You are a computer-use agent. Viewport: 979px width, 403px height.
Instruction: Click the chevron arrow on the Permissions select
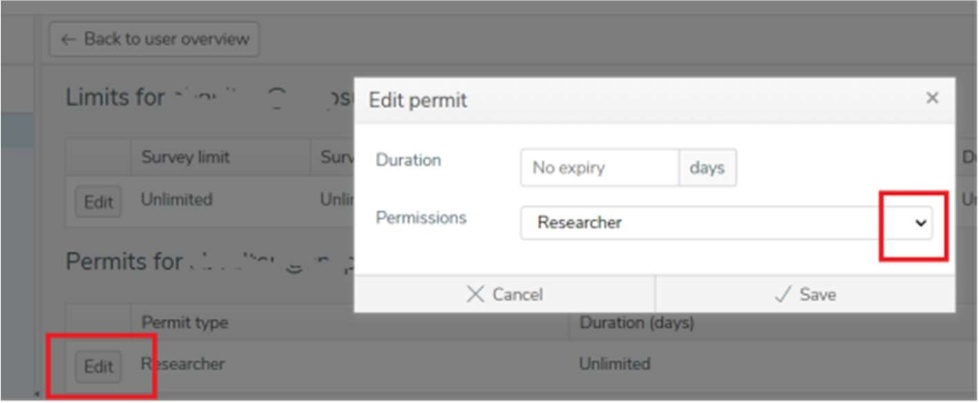(921, 224)
